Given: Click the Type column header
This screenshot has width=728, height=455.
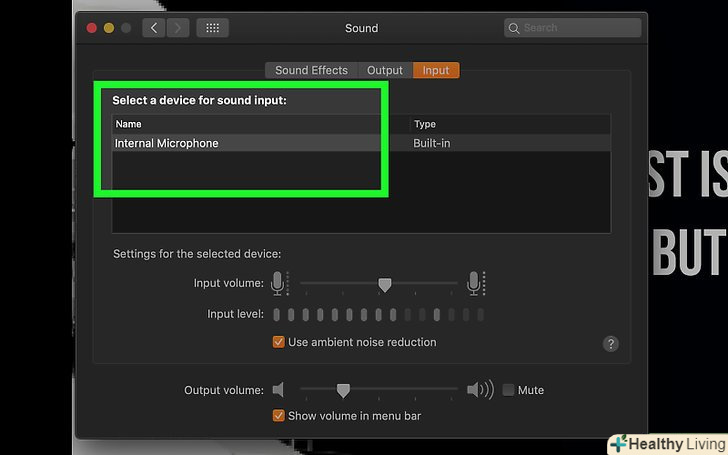Looking at the screenshot, I should [511, 124].
